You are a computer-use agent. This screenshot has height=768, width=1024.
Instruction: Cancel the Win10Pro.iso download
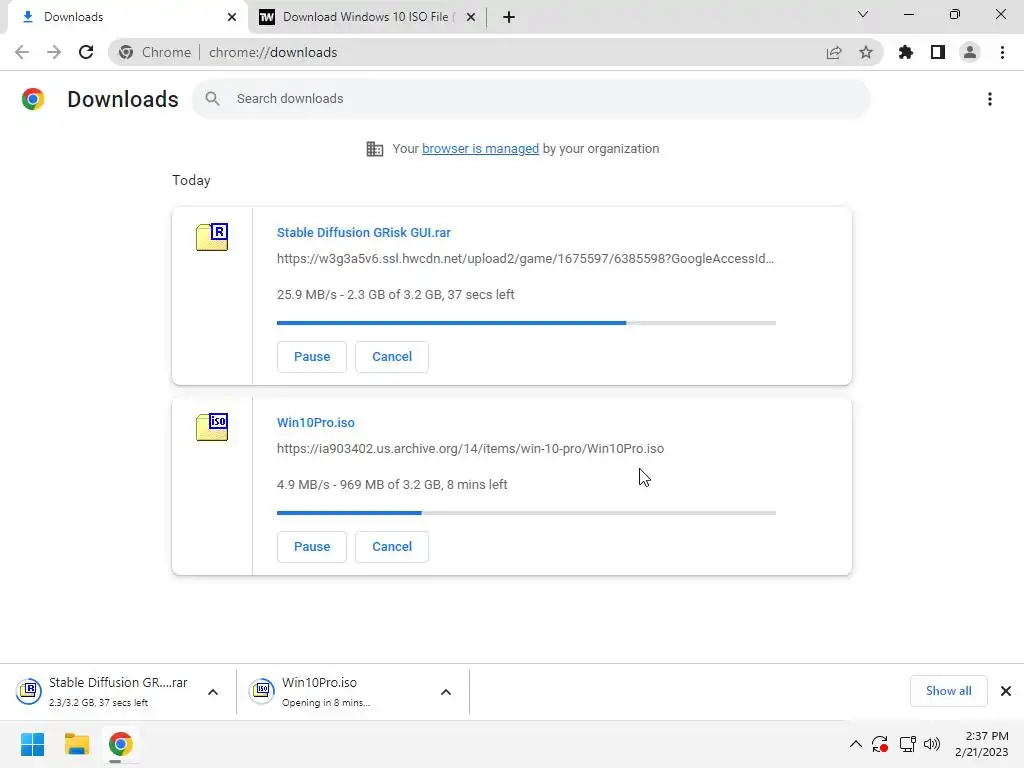point(392,547)
